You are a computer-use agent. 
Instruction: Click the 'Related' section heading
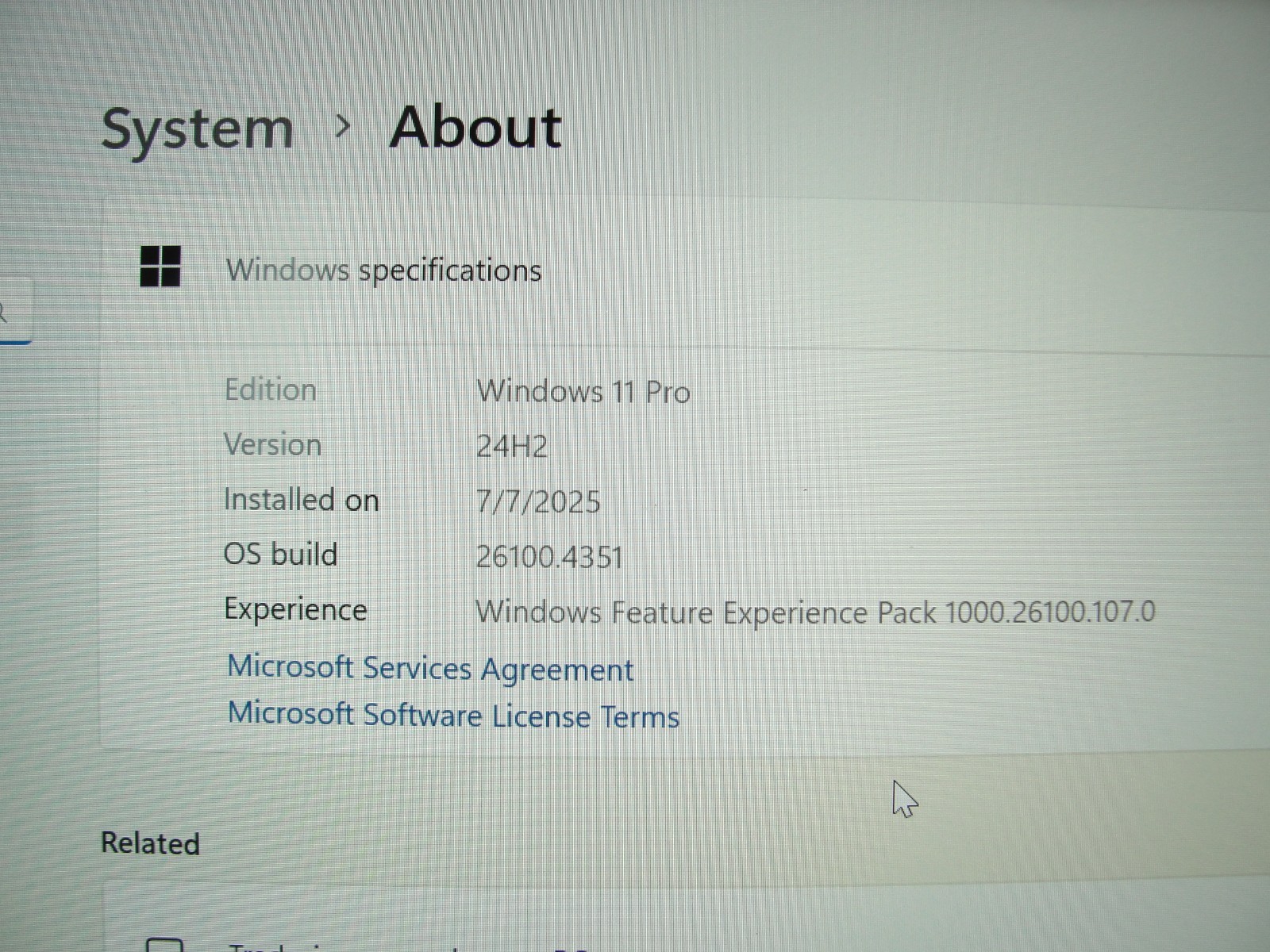150,843
